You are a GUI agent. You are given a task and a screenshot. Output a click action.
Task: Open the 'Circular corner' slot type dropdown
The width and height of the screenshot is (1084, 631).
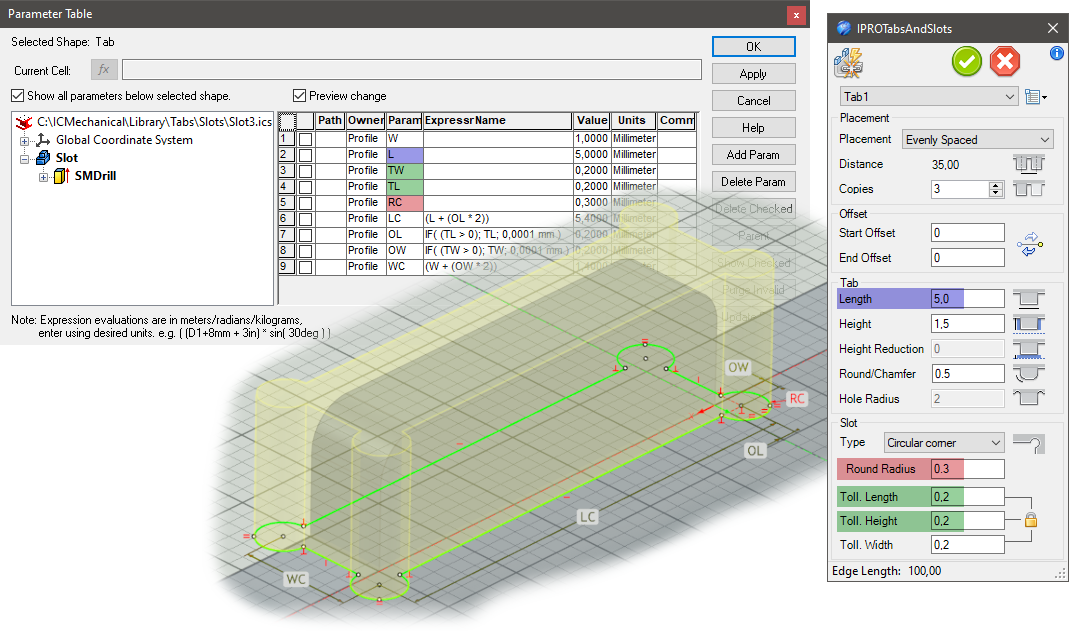(943, 442)
